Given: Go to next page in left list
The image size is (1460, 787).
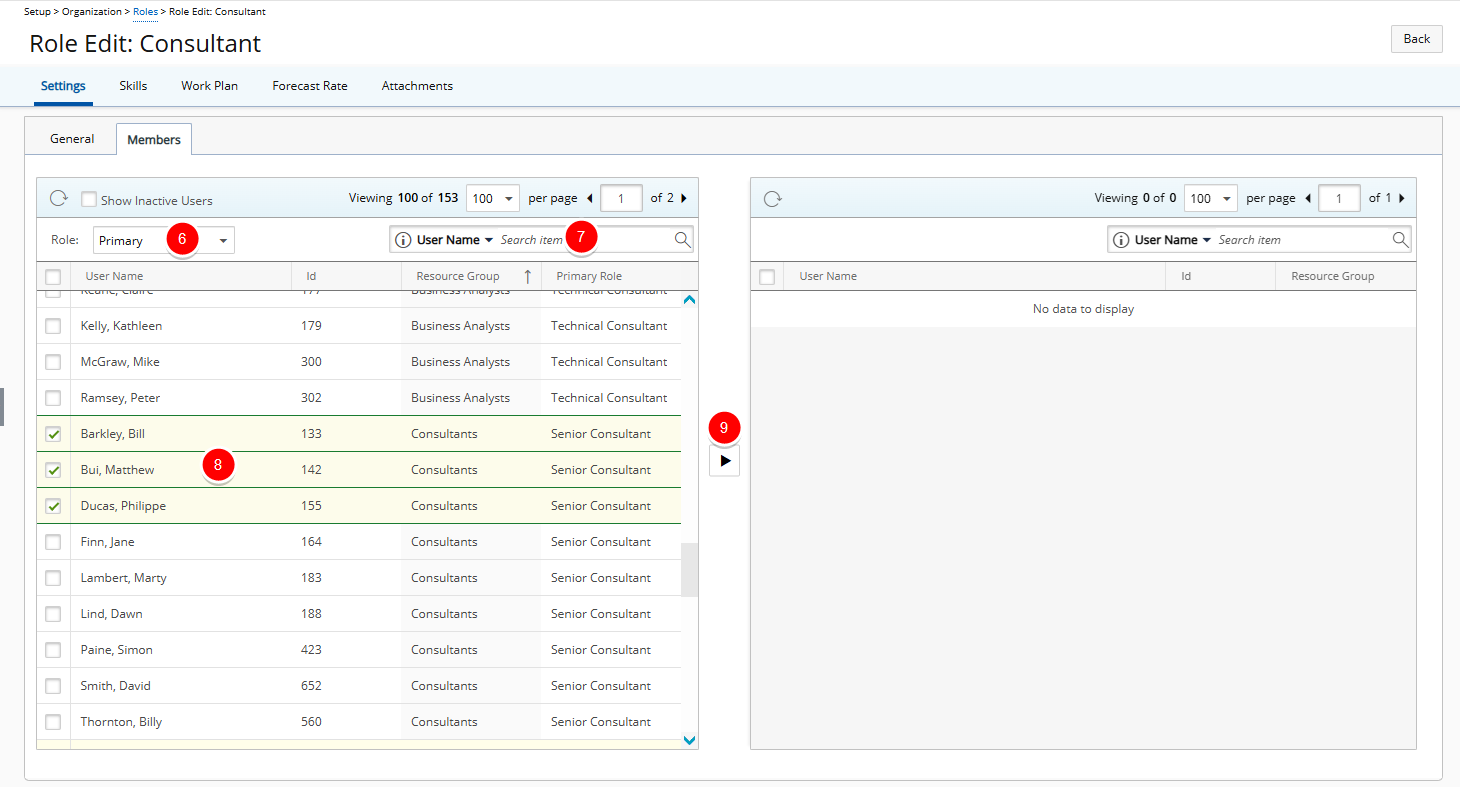Looking at the screenshot, I should click(x=684, y=198).
